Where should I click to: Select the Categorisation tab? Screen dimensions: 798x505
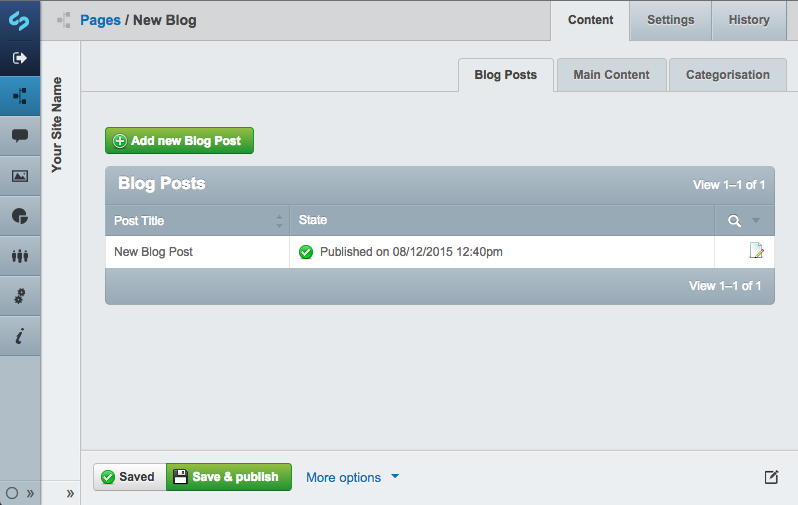tap(727, 75)
